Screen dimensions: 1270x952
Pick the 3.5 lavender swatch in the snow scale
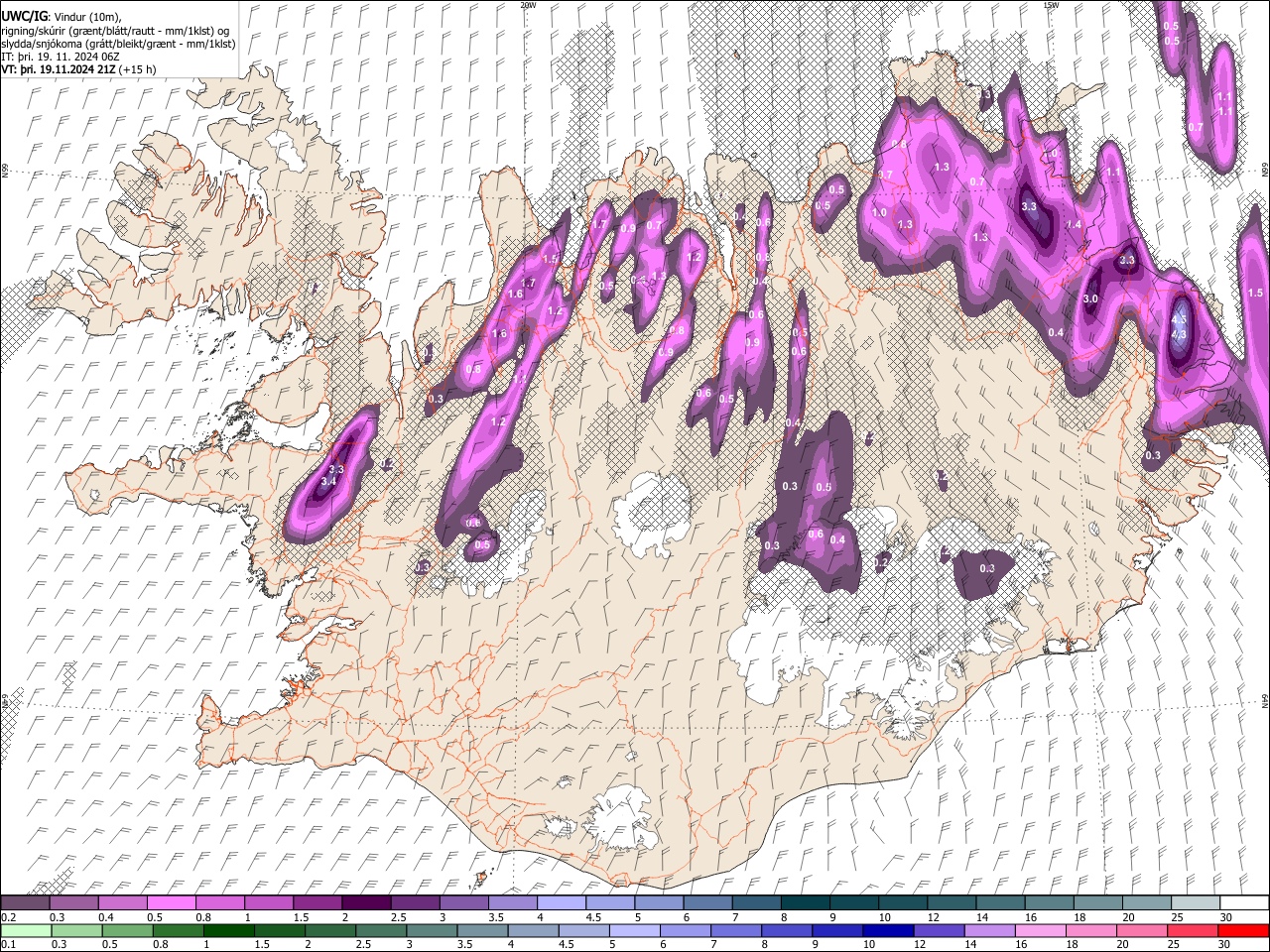tap(512, 902)
